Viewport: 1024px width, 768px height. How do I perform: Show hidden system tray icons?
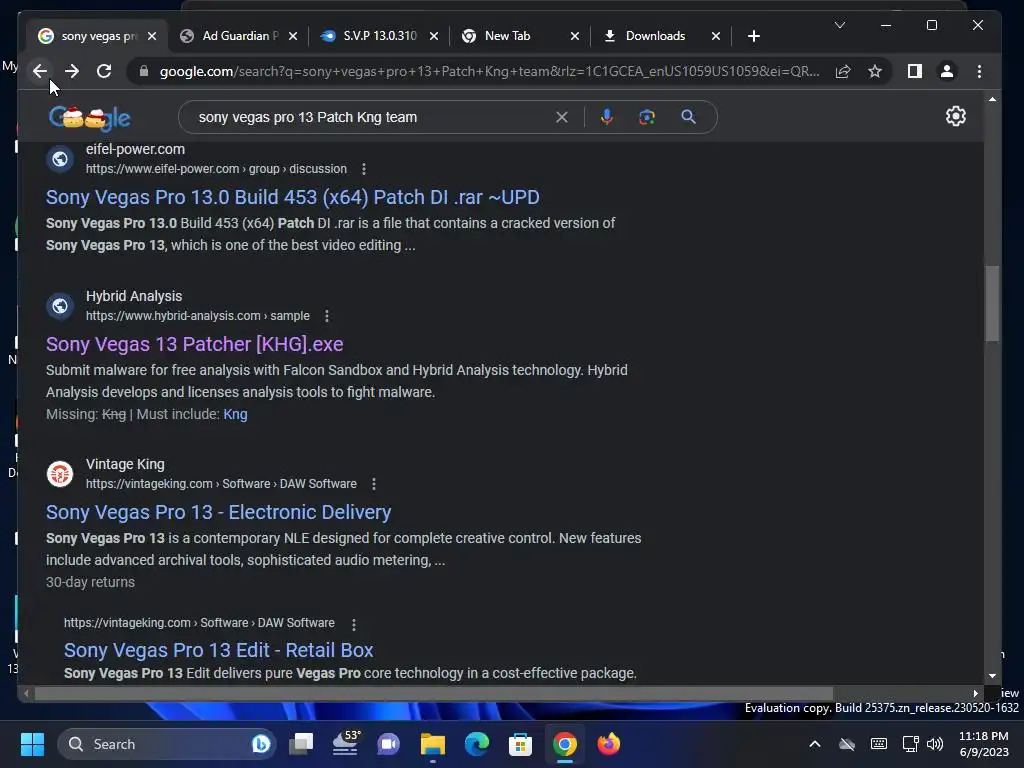click(x=814, y=744)
